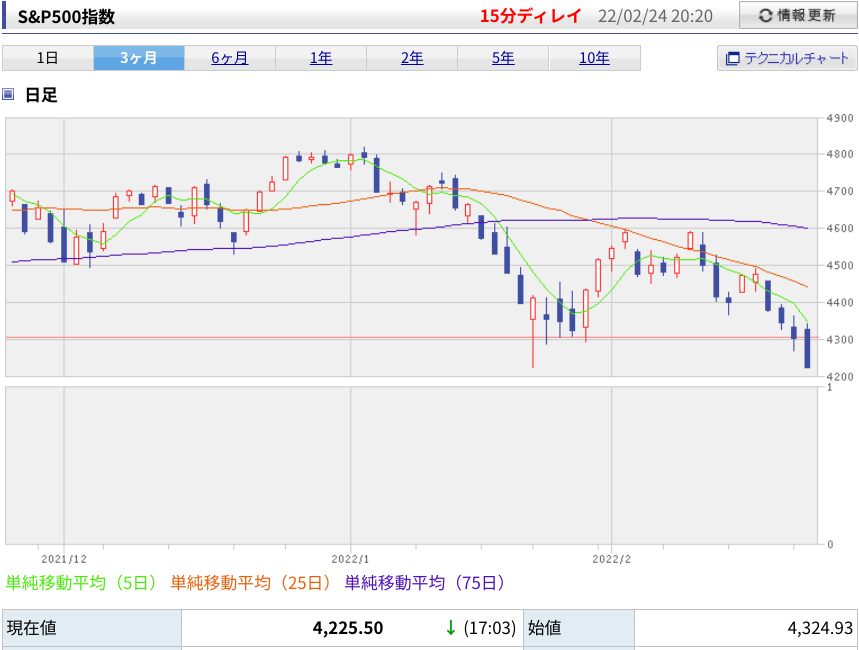Click the square icon before 日足
Screen dimensions: 859x650
[x=8, y=94]
